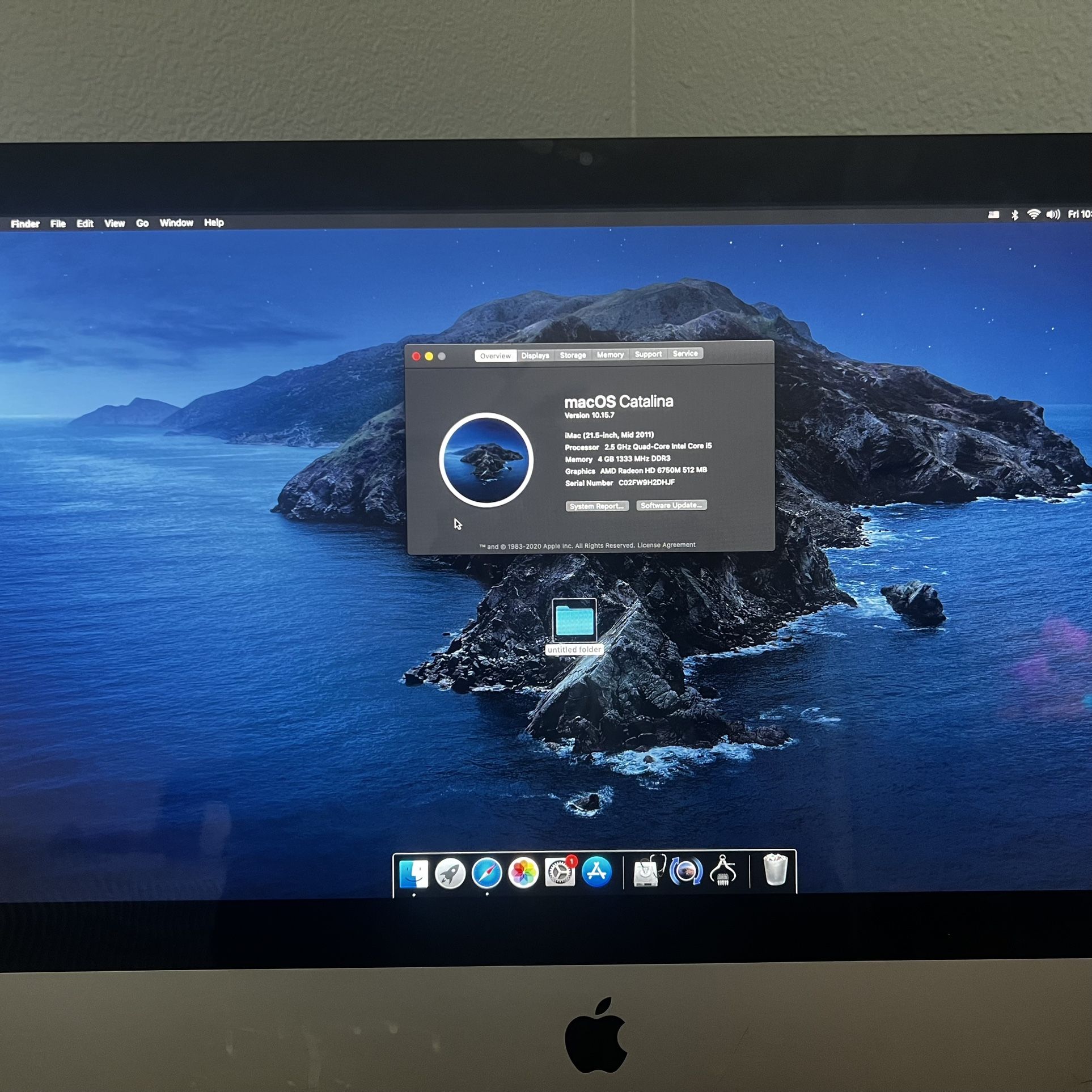Viewport: 1092px width, 1092px height.
Task: Open System Information caliper chip icon
Action: click(x=723, y=870)
